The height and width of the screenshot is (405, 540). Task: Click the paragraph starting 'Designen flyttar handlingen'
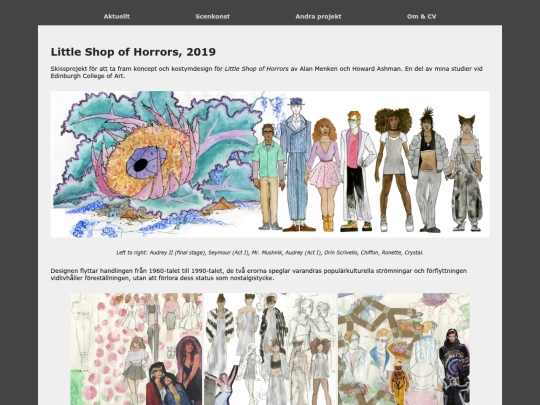coord(259,274)
